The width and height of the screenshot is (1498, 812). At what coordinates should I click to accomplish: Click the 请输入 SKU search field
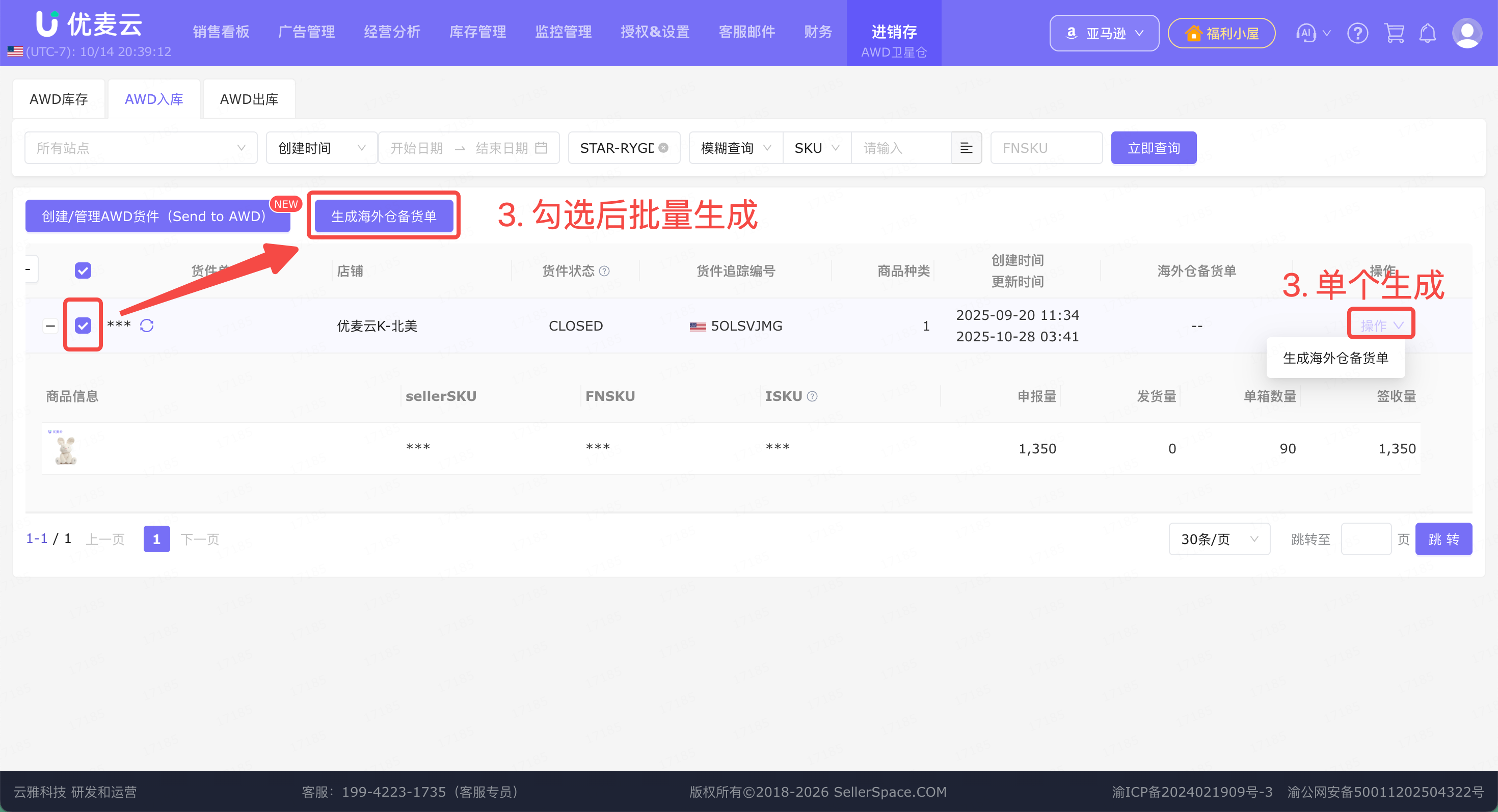[x=901, y=148]
